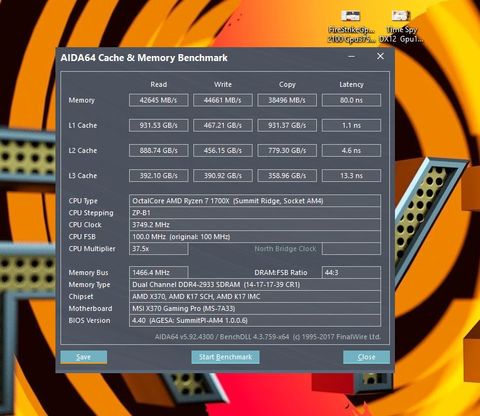The height and width of the screenshot is (416, 480).
Task: Click the Memory Bus value 1466.4 MHz
Action: pos(159,272)
